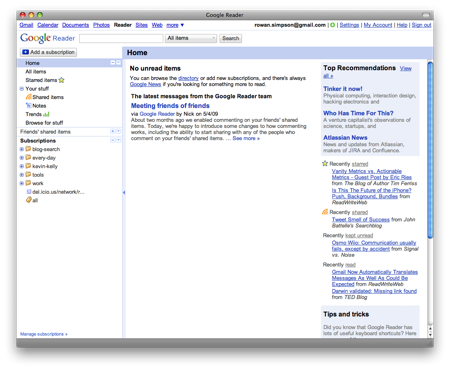Click the blog-search folder icon

tap(28, 149)
